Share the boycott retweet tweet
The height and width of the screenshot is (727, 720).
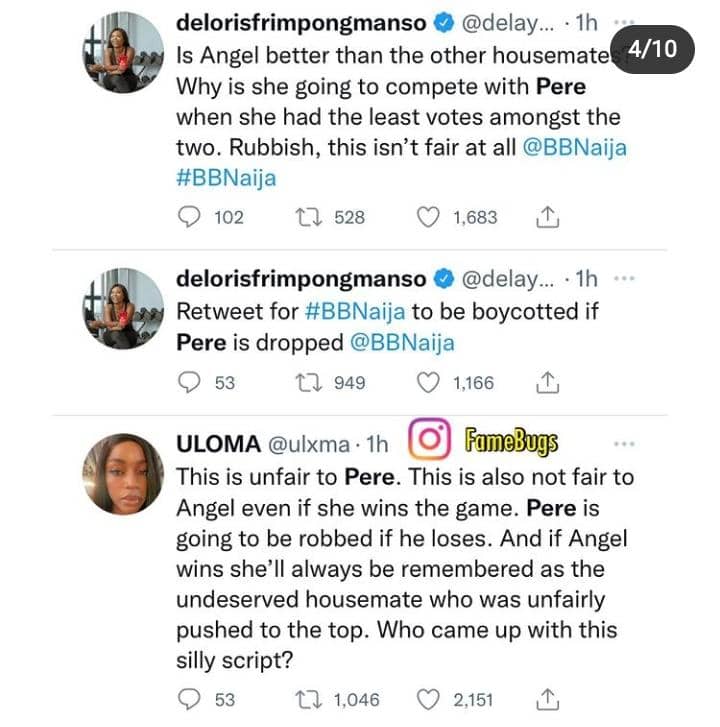[546, 382]
